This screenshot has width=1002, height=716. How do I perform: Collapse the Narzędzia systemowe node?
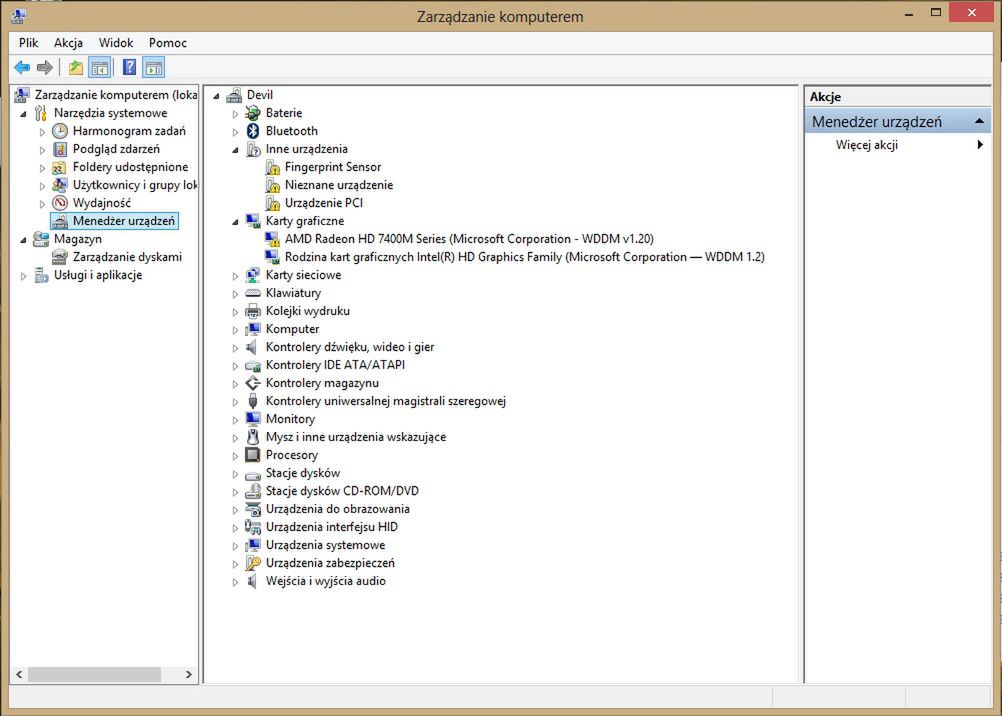(24, 114)
